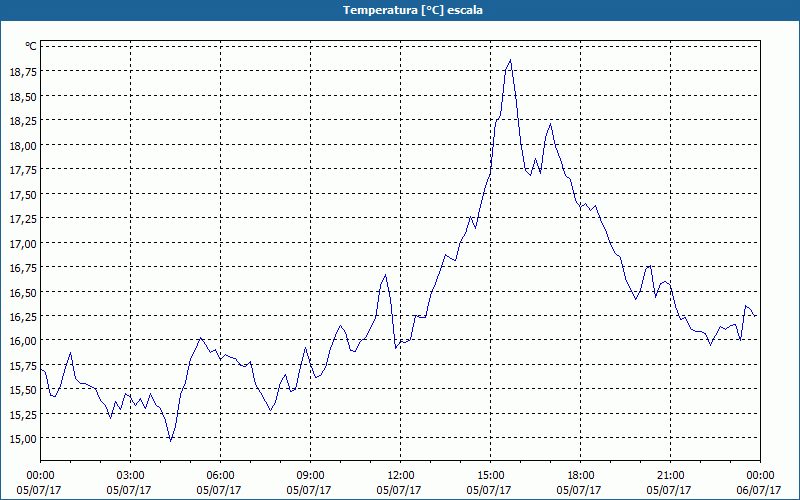
Task: Click the 17,25 y-axis label
Action: 23,218
